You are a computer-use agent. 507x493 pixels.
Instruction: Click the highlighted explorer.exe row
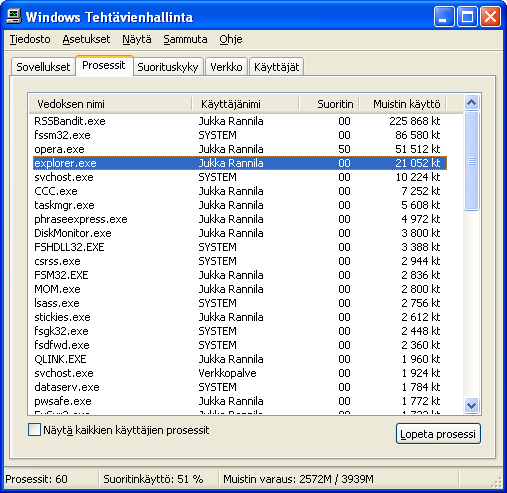pos(240,163)
